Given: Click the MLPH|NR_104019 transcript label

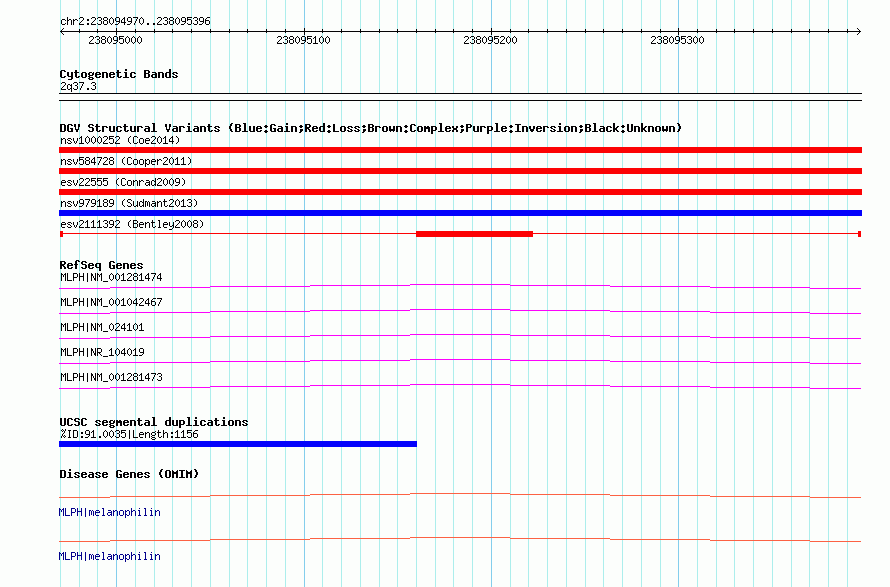Looking at the screenshot, I should click(102, 353).
